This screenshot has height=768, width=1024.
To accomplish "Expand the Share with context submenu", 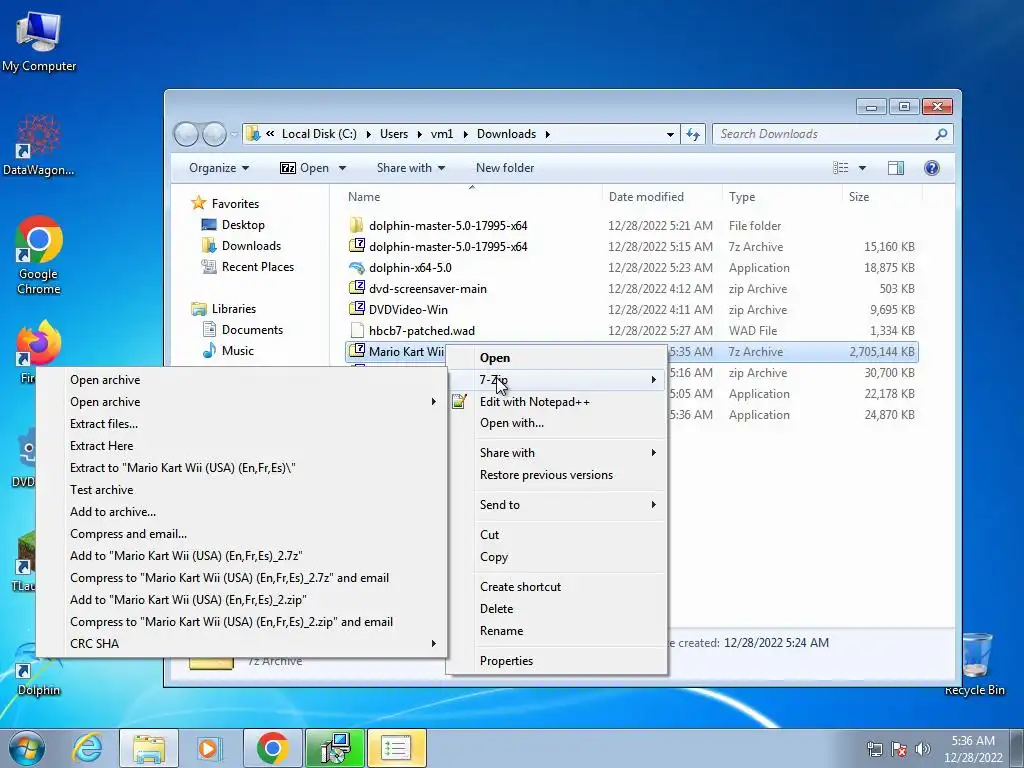I will (556, 453).
